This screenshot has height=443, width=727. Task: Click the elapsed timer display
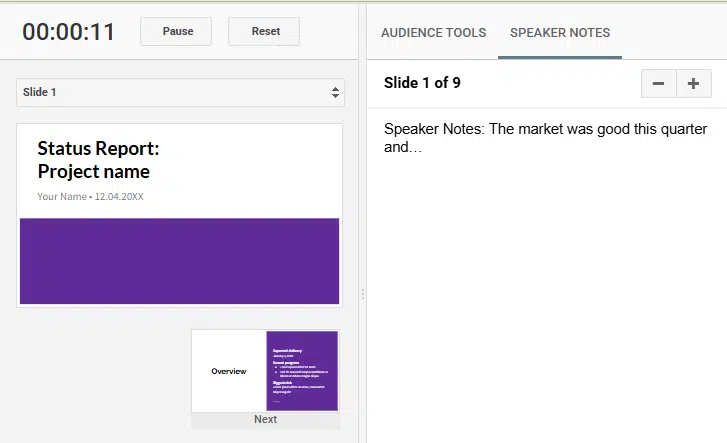(x=69, y=32)
